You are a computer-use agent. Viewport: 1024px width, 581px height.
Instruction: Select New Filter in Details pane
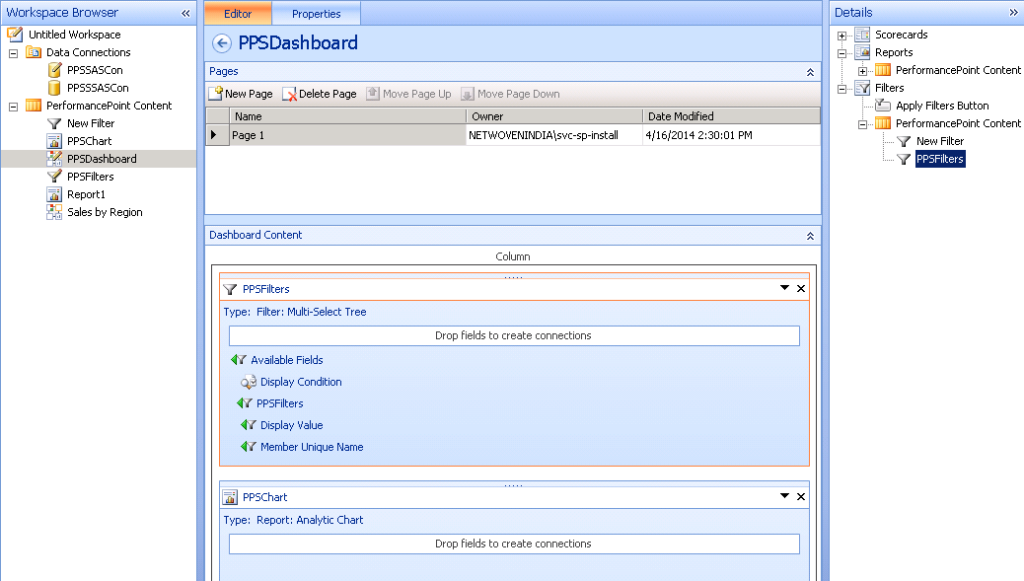click(940, 141)
